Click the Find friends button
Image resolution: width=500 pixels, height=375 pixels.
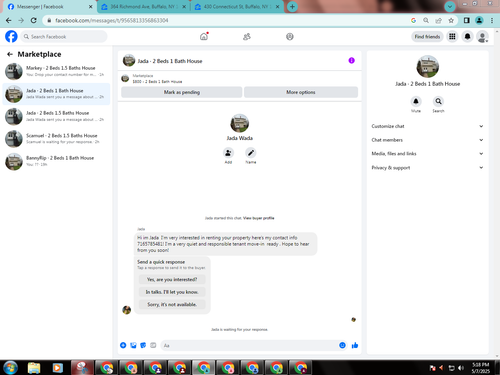pos(427,36)
